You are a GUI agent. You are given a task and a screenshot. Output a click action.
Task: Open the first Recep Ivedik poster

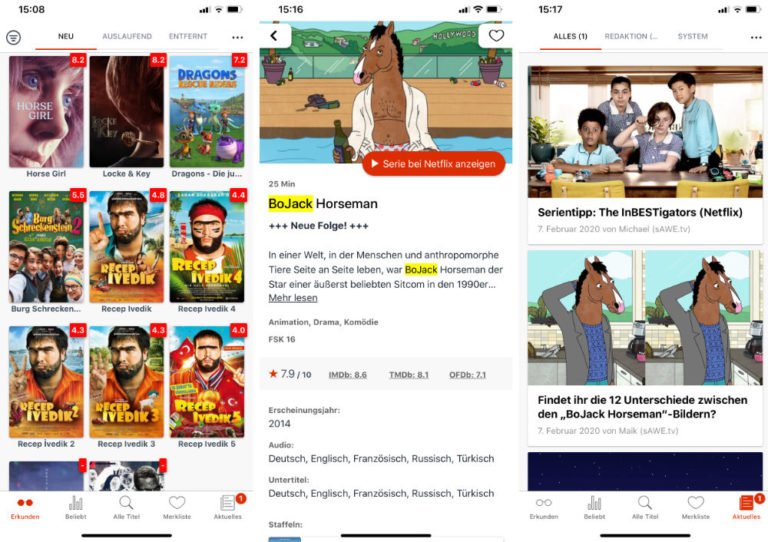pos(126,247)
